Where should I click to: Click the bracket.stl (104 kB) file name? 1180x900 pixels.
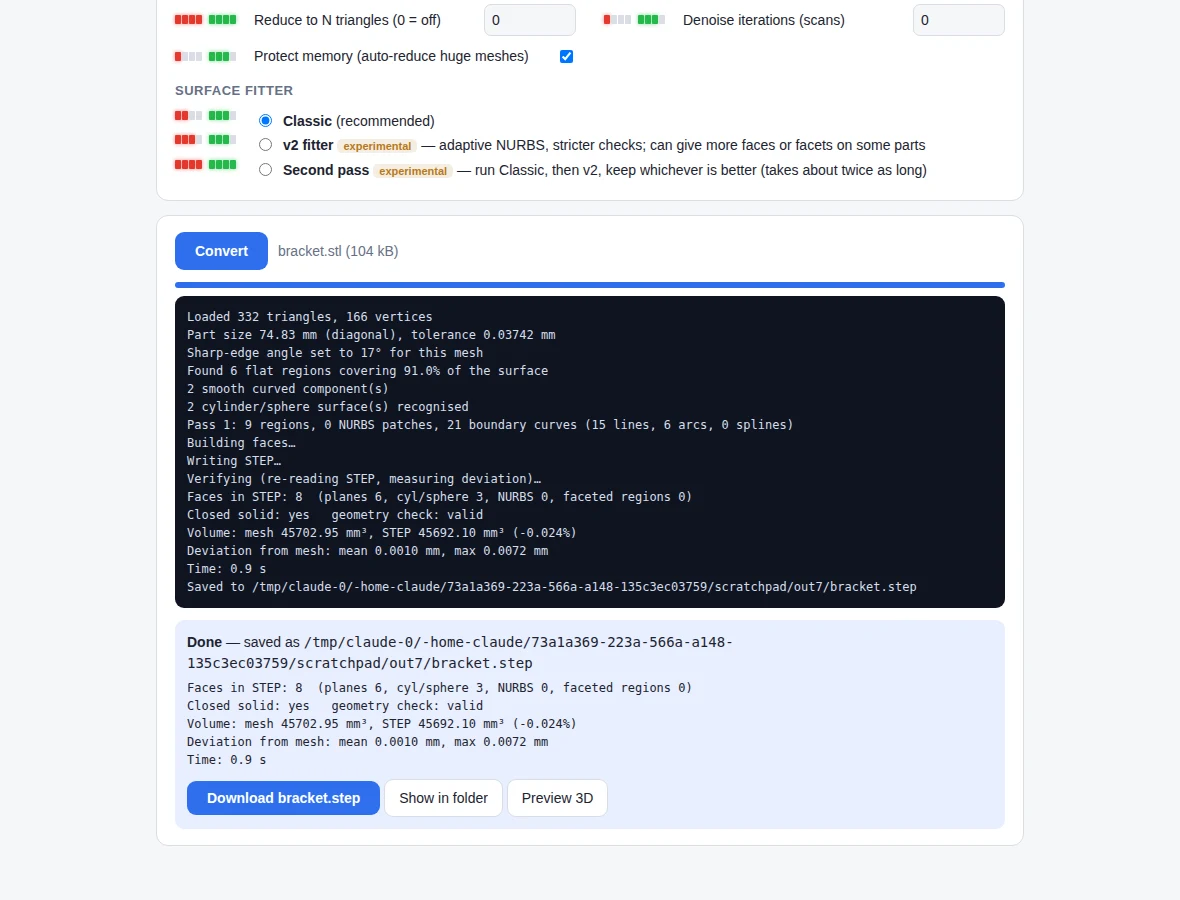[338, 251]
